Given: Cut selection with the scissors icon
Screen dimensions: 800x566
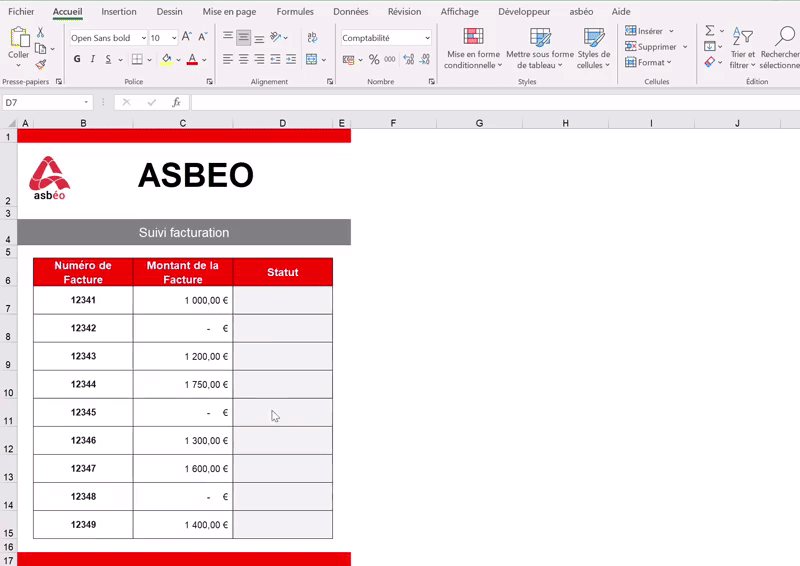Looking at the screenshot, I should (x=40, y=33).
